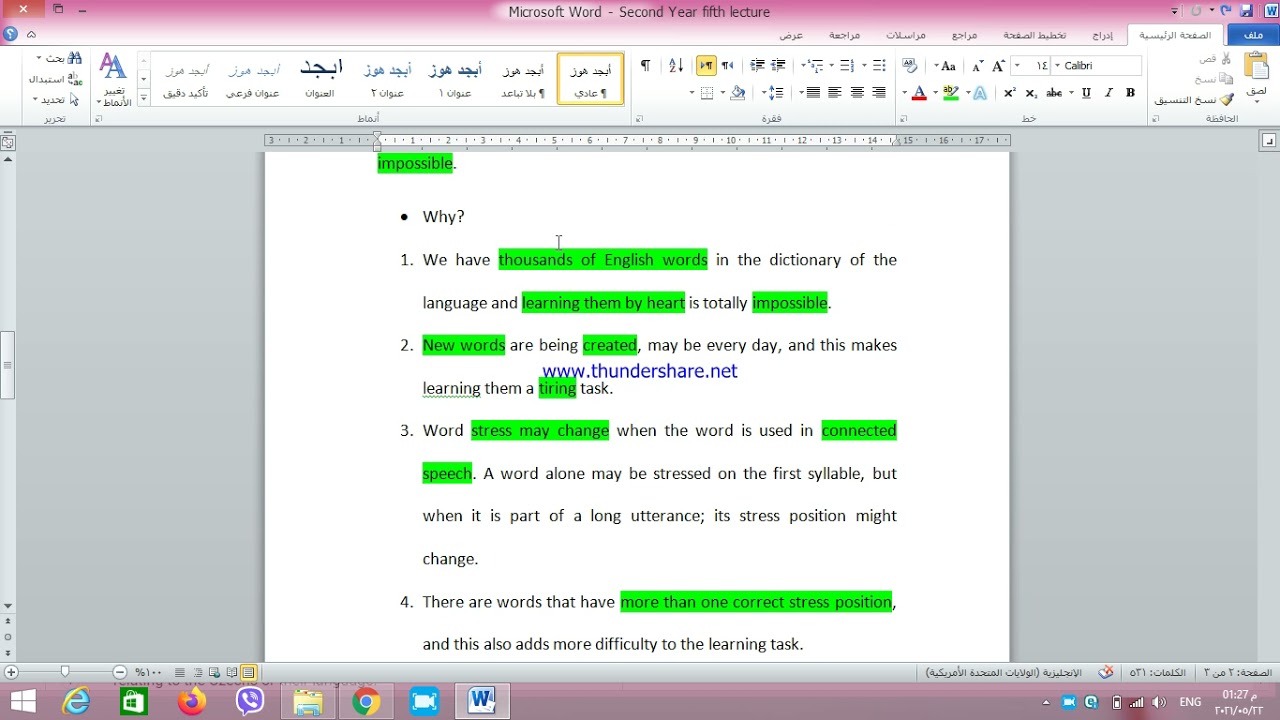Insert a bulleted list
Image resolution: width=1280 pixels, height=720 pixels.
[x=878, y=66]
